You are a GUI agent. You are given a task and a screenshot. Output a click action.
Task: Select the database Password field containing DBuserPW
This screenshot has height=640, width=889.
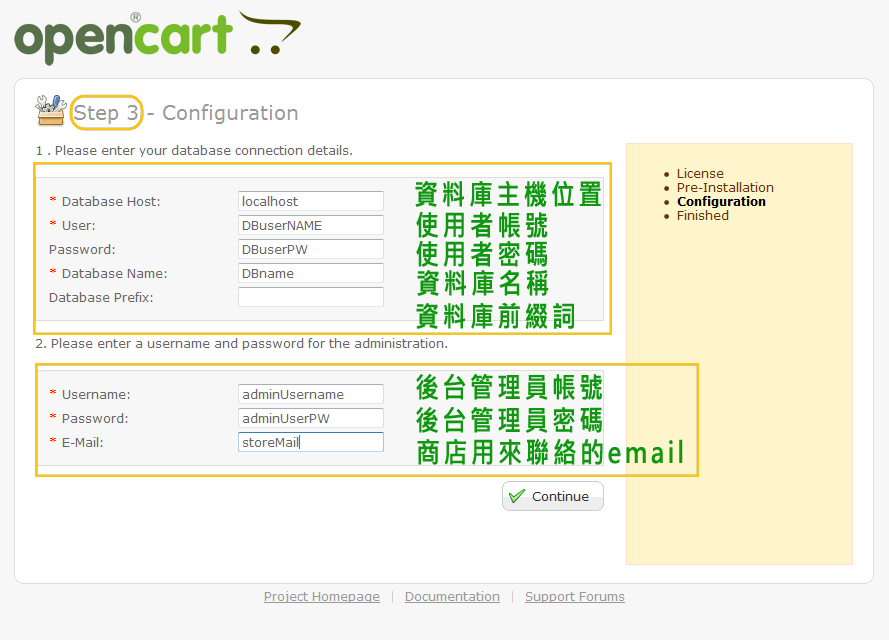[x=311, y=249]
